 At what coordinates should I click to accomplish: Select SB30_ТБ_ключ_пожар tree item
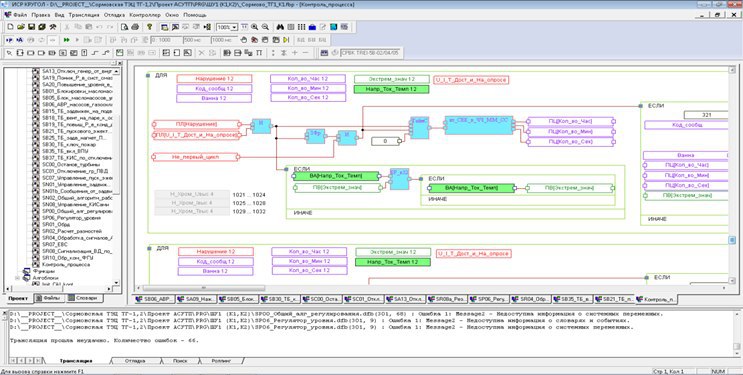coord(69,144)
